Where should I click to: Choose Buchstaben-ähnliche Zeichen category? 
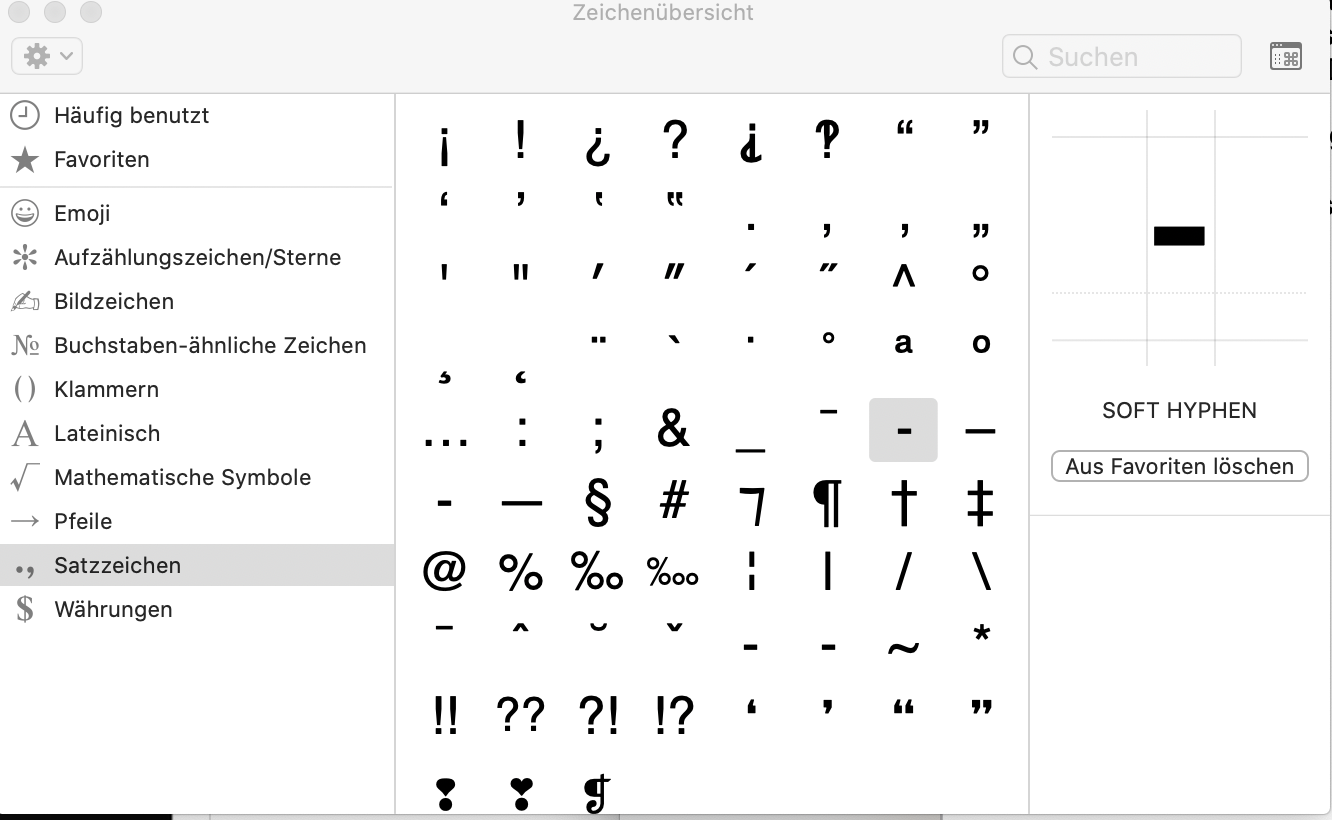point(197,345)
